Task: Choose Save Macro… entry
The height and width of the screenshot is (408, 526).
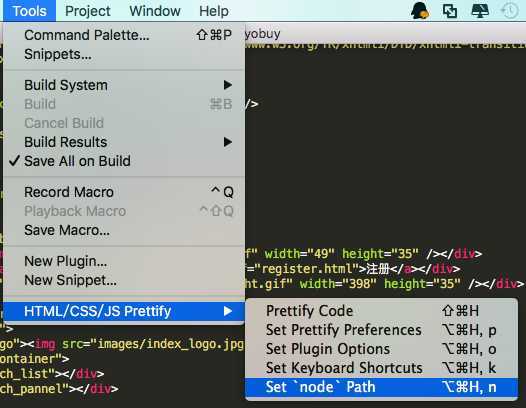Action: (124, 230)
